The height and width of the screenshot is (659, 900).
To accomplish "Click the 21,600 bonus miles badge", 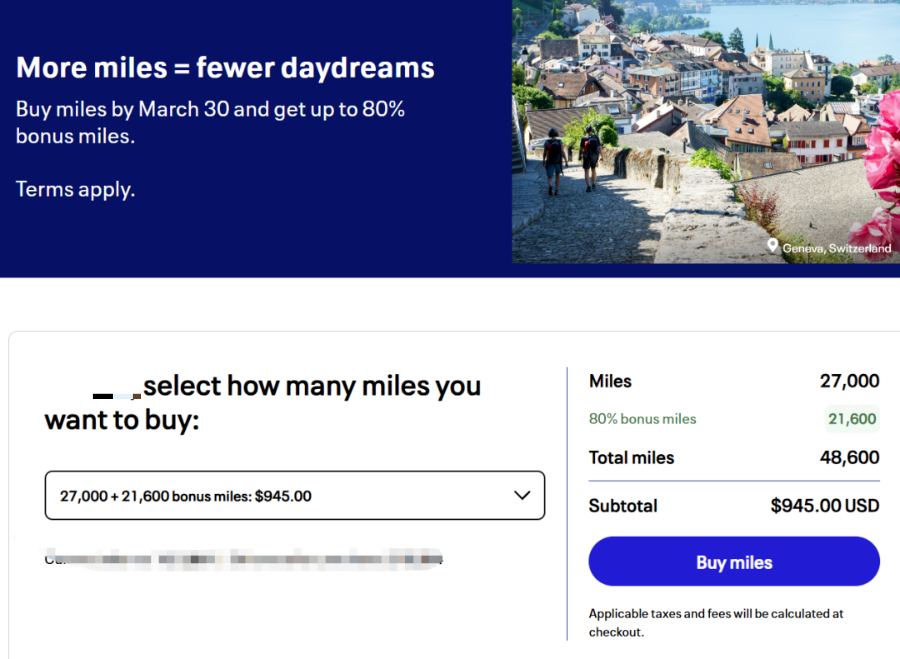I will [x=852, y=419].
